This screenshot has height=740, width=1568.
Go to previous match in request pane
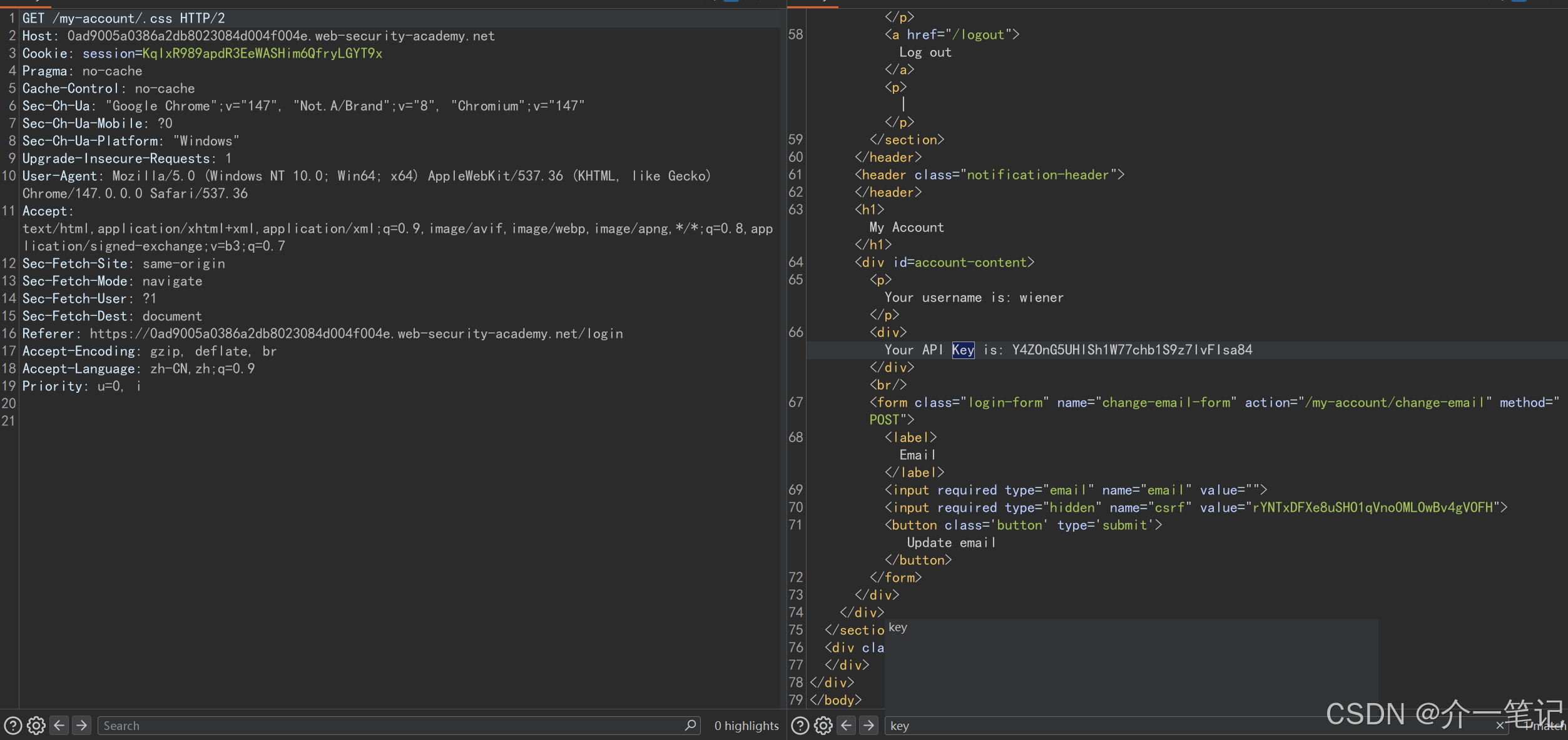[x=59, y=726]
